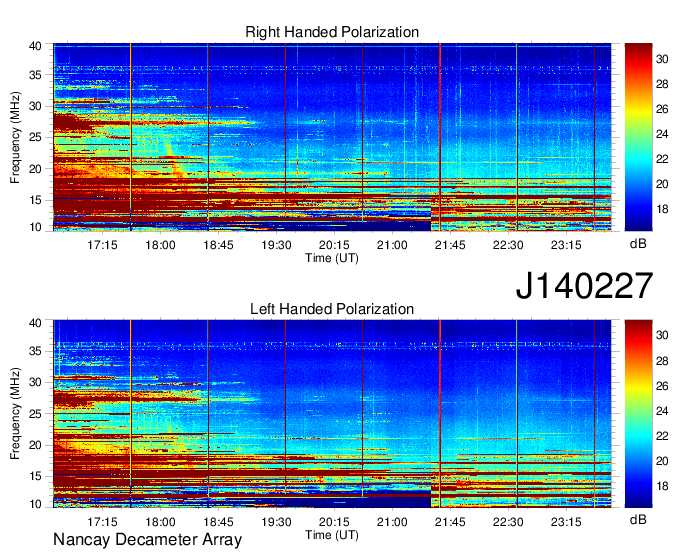Click the Right Handed plot's dB color bar
This screenshot has width=680, height=552.
coord(638,137)
